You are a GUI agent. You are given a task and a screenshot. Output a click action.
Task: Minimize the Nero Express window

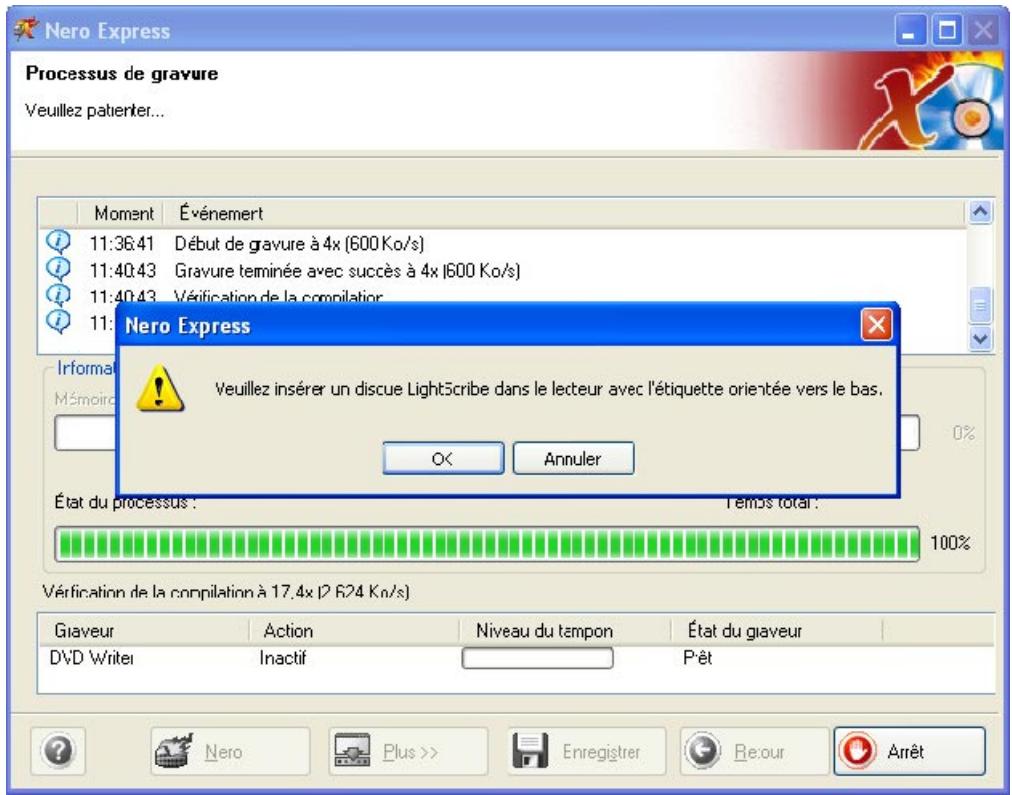[x=911, y=30]
